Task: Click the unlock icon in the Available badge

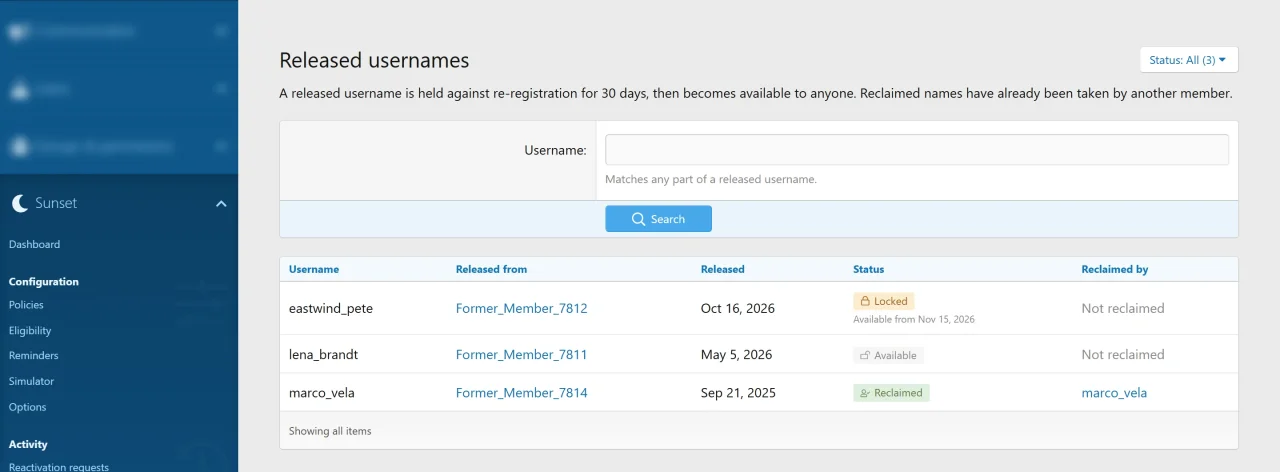Action: click(x=865, y=355)
